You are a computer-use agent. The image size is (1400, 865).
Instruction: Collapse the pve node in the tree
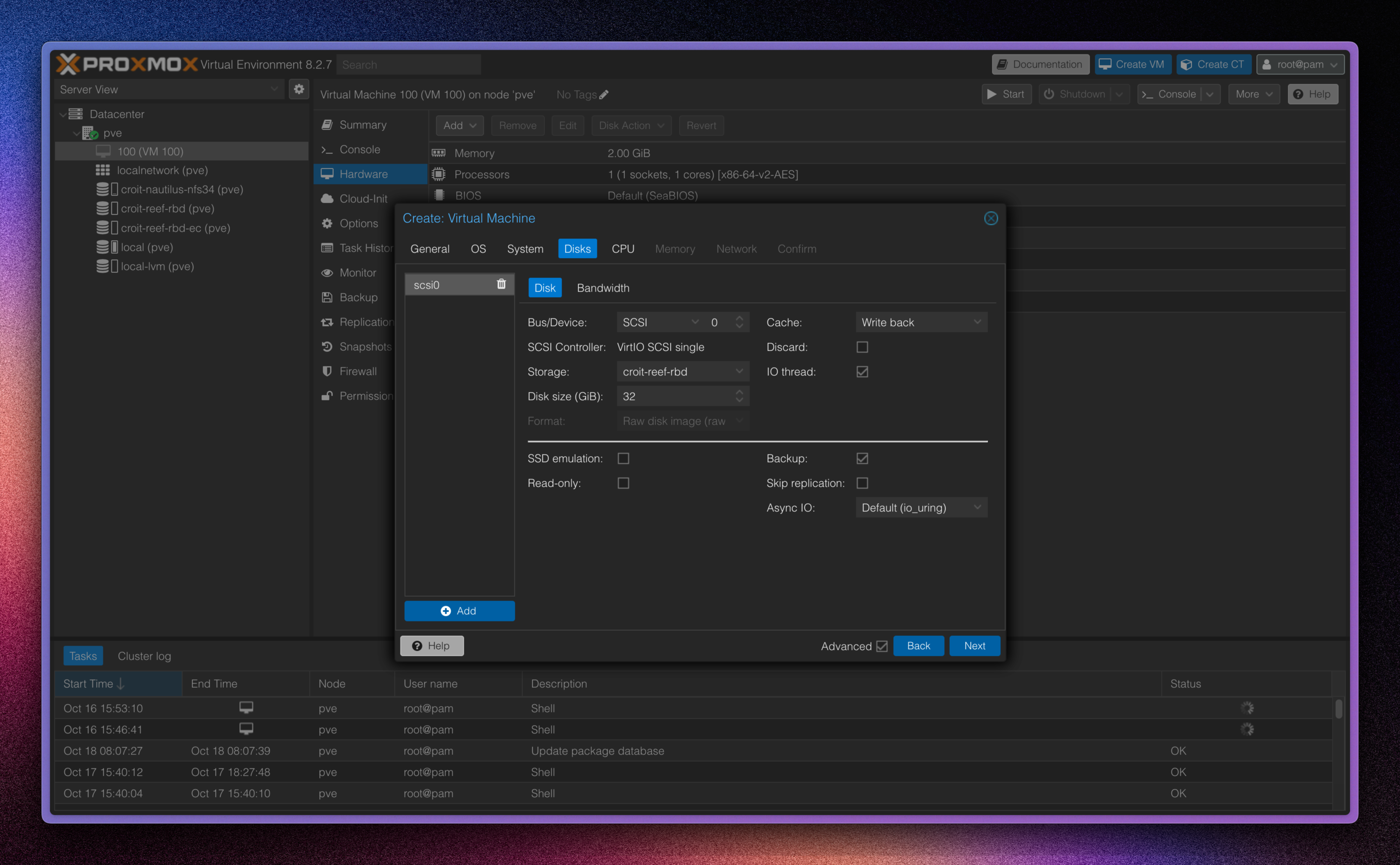pos(76,133)
